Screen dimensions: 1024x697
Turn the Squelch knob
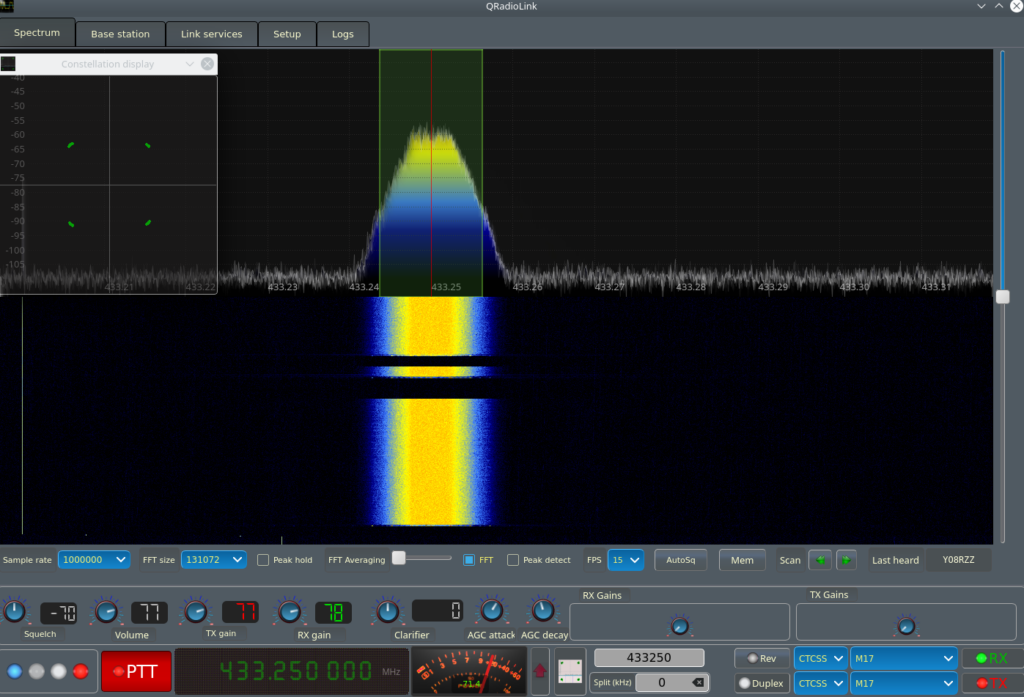coord(15,609)
